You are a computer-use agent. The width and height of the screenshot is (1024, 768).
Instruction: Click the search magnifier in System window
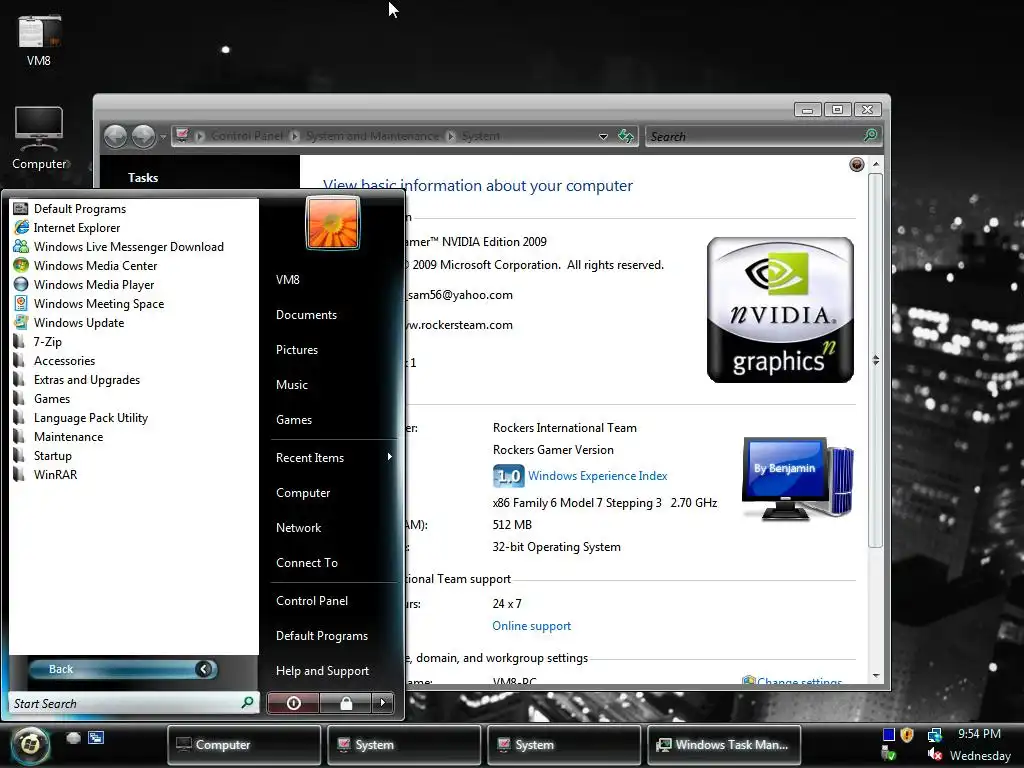point(870,135)
